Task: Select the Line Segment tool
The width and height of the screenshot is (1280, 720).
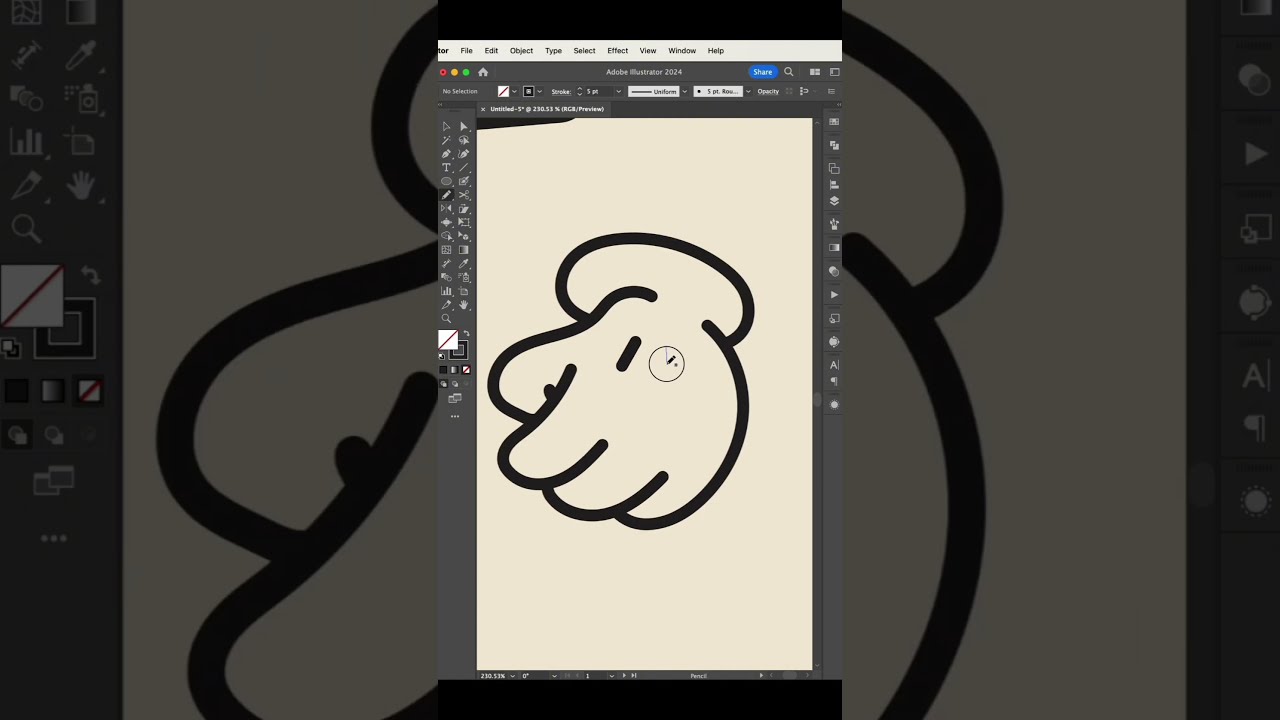Action: (x=464, y=168)
